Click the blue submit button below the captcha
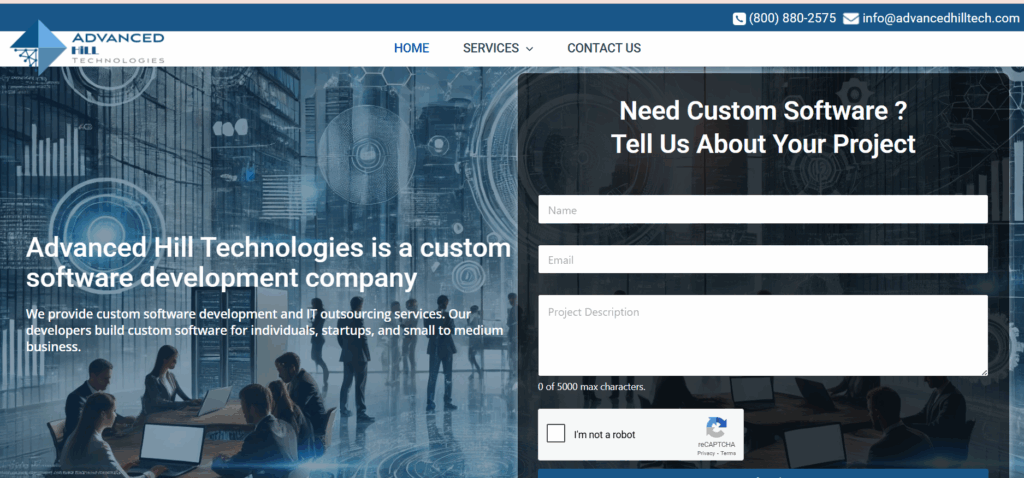 [763, 473]
